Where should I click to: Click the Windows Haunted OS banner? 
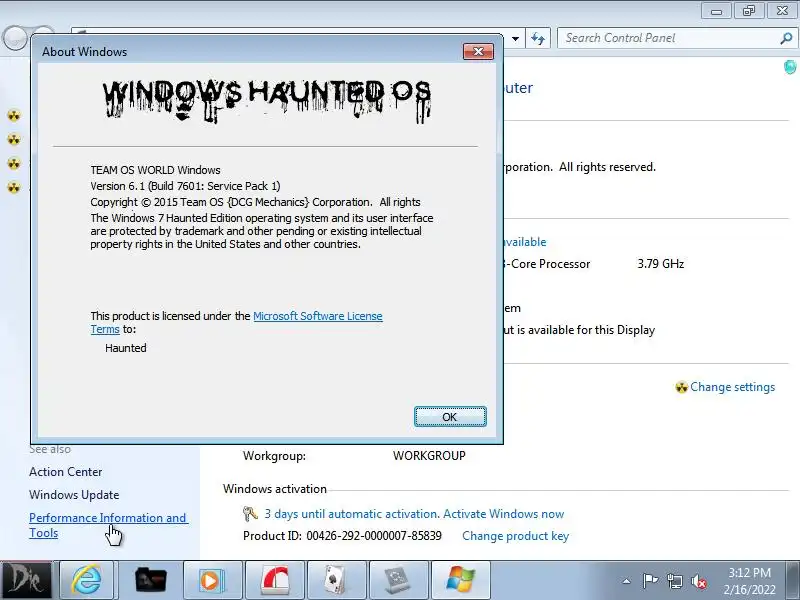coord(267,101)
